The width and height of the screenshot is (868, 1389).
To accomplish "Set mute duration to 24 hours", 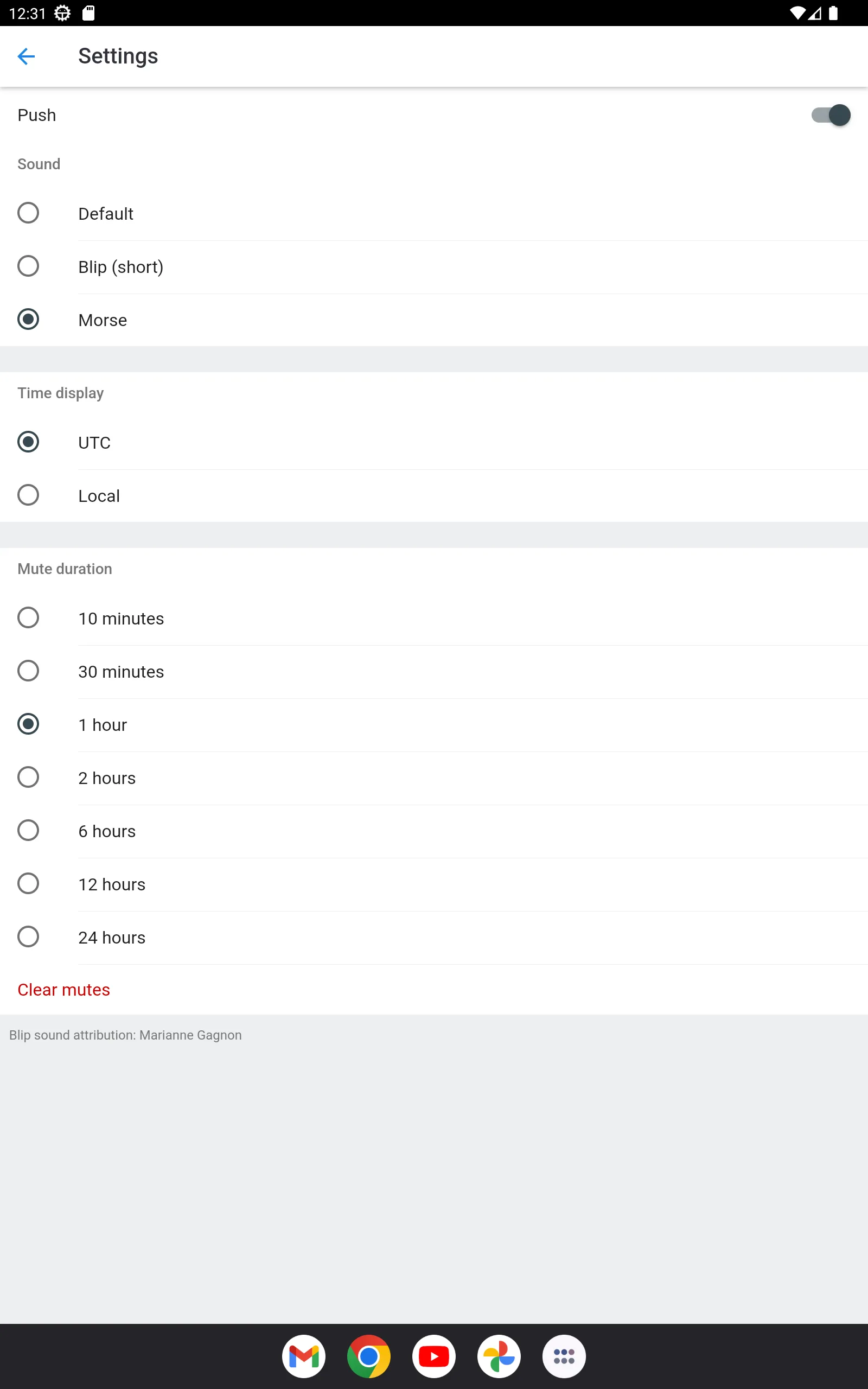I will point(28,937).
